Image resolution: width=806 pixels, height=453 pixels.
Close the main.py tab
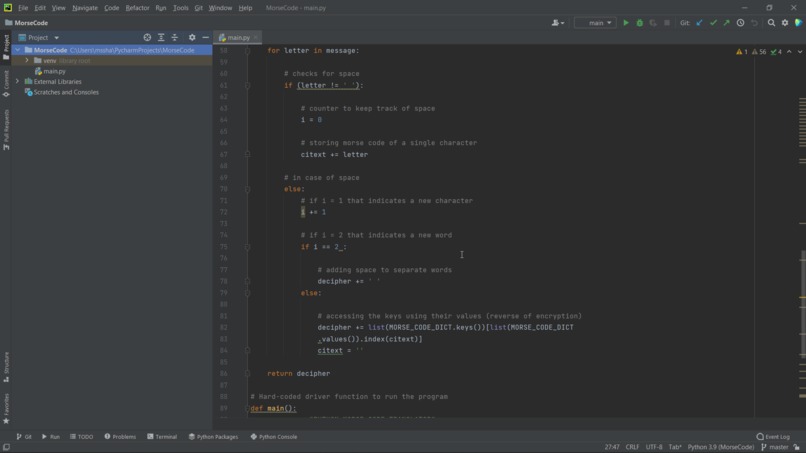(255, 38)
